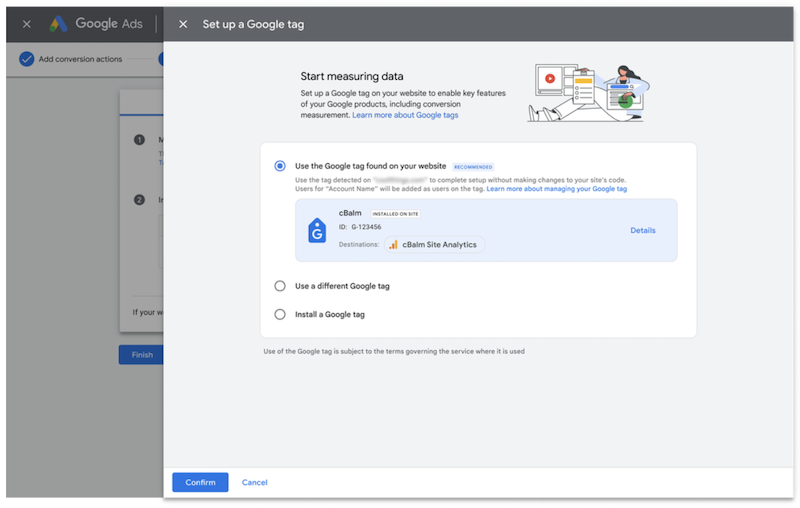The height and width of the screenshot is (508, 800).
Task: Click the cBalm tag name
Action: [350, 213]
